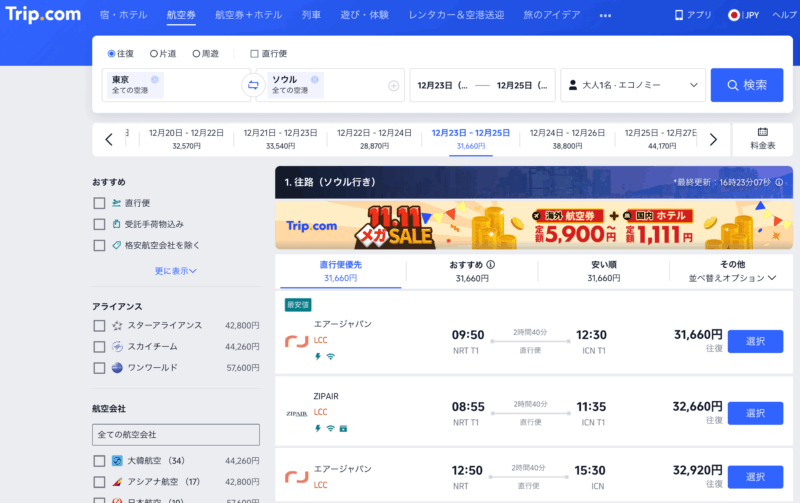This screenshot has width=800, height=503.
Task: Open the 航空券+ホテル tab
Action: coord(248,15)
